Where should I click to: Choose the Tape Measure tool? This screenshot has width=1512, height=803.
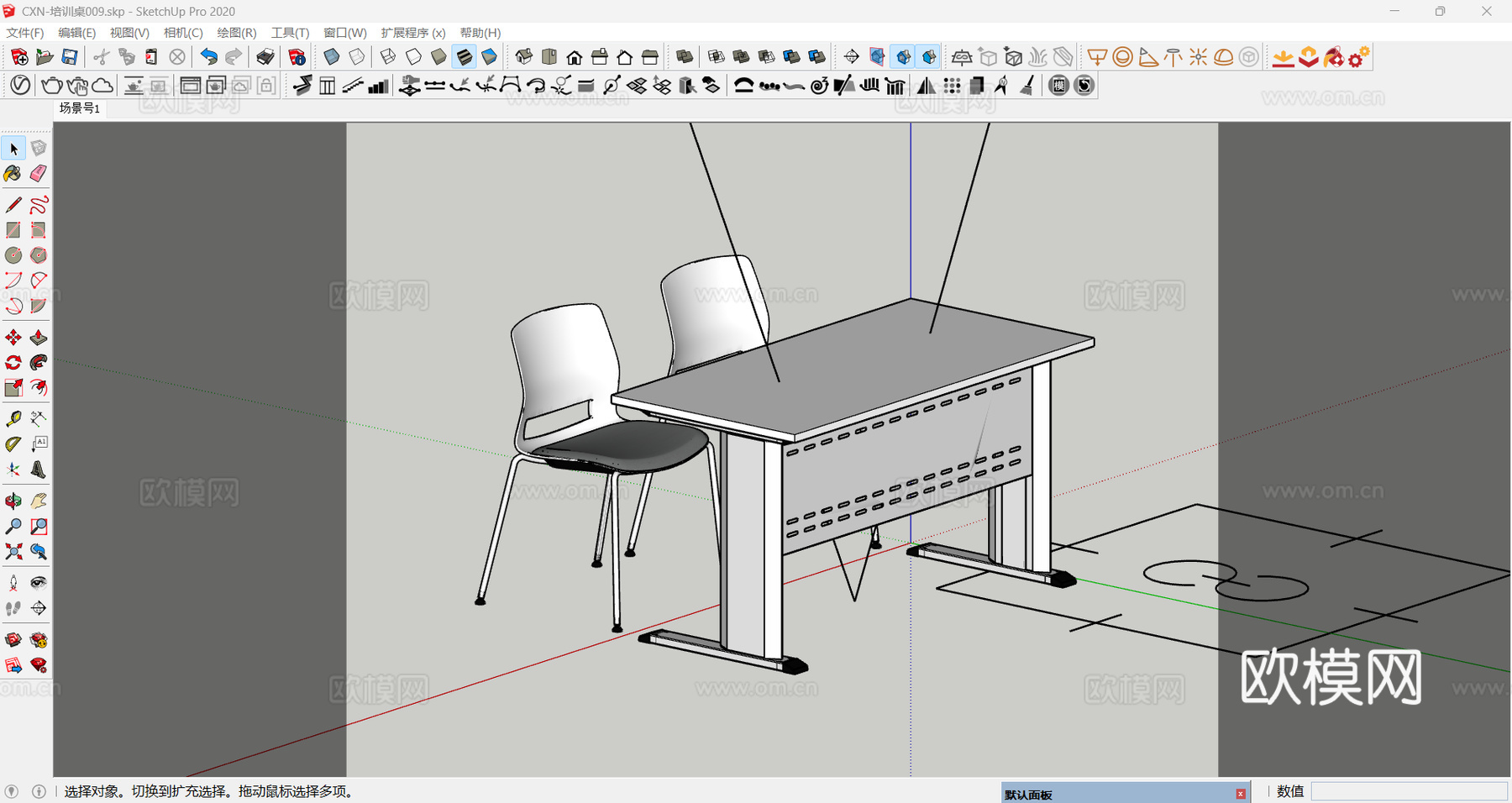[13, 419]
